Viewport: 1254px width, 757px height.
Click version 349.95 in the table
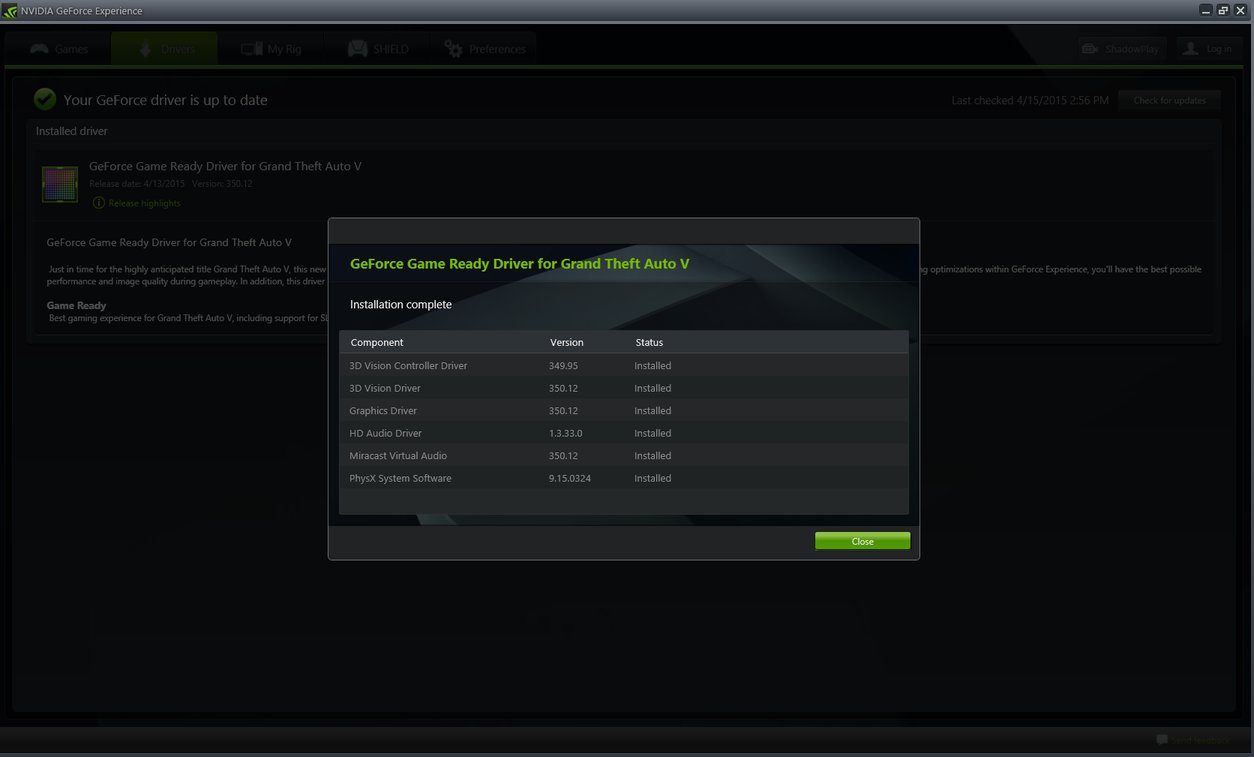pyautogui.click(x=563, y=366)
